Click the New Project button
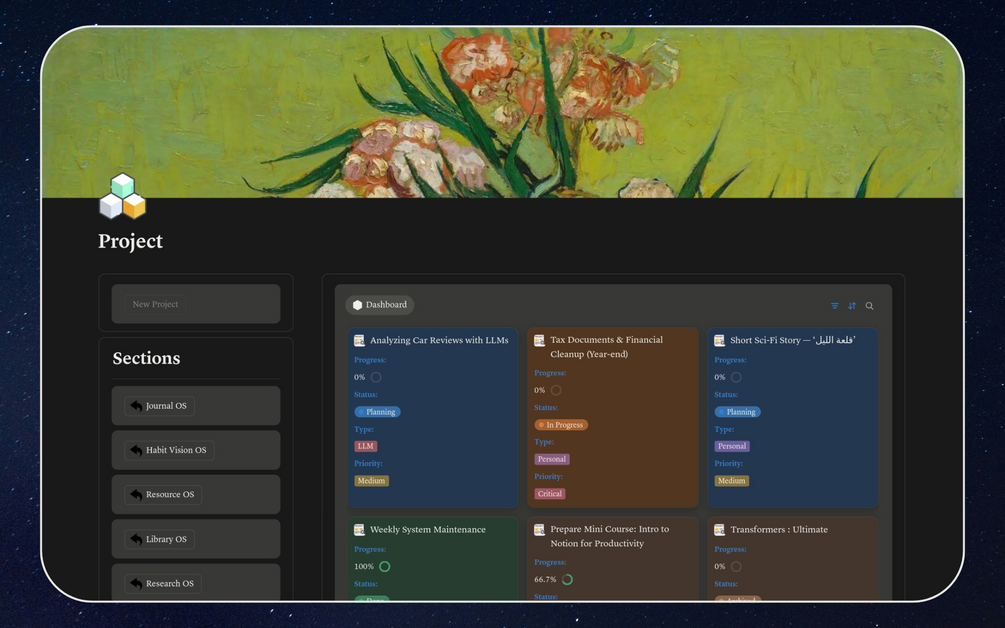This screenshot has height=628, width=1005. point(155,304)
